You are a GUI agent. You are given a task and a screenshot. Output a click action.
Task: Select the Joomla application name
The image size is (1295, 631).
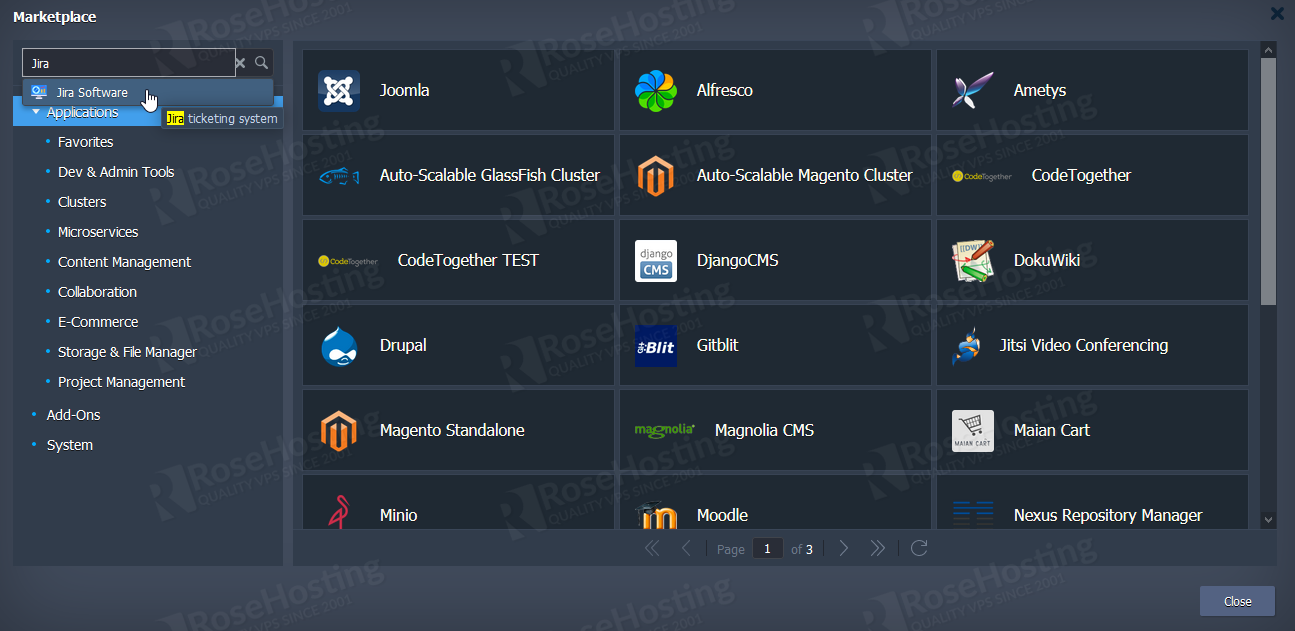[405, 90]
